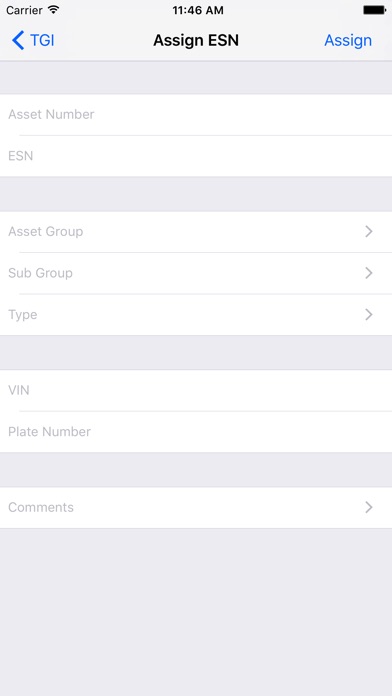Tap the Assign ESN title heading
392x696 pixels.
click(196, 40)
